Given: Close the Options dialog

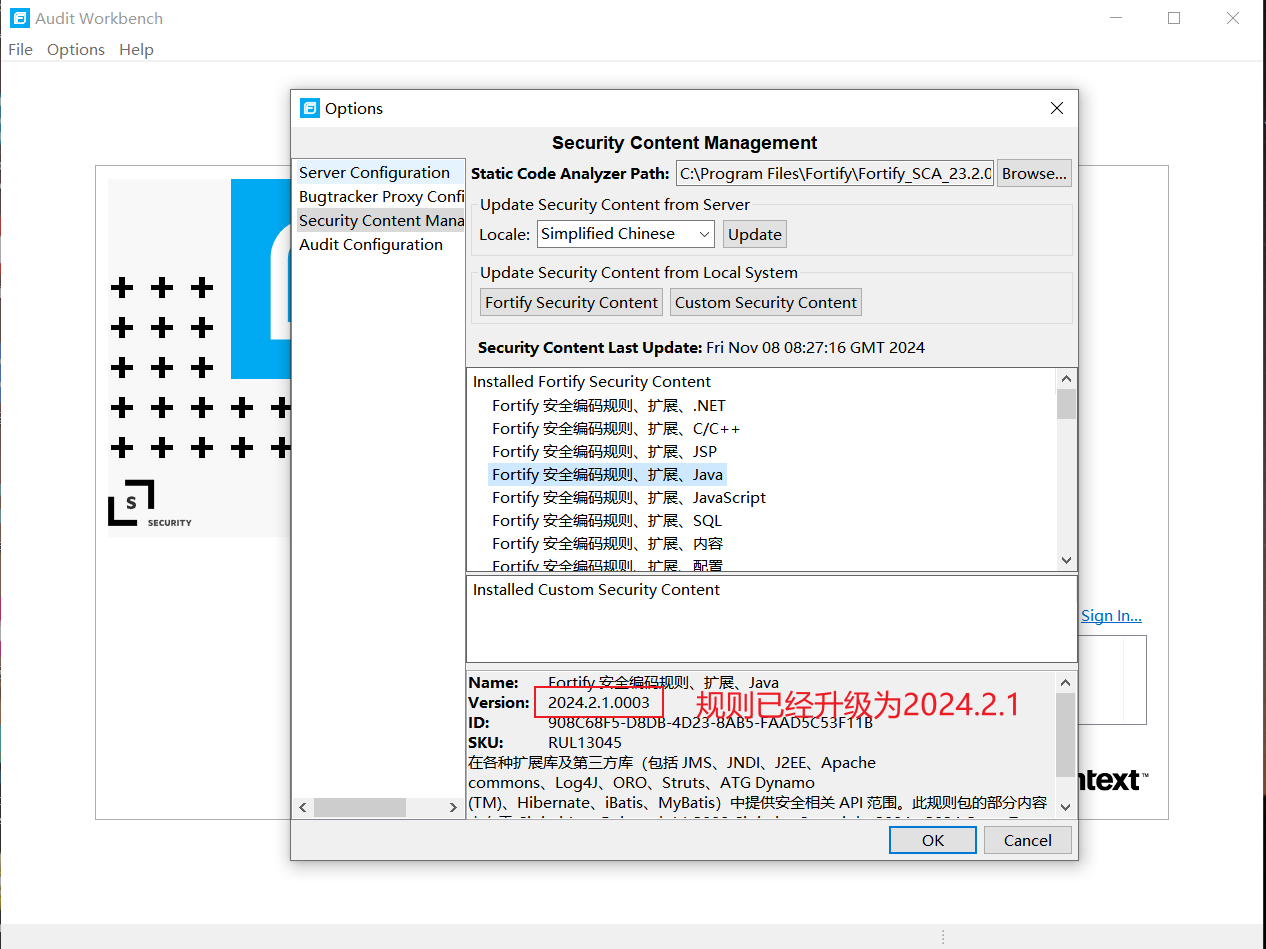Looking at the screenshot, I should click(x=1057, y=108).
